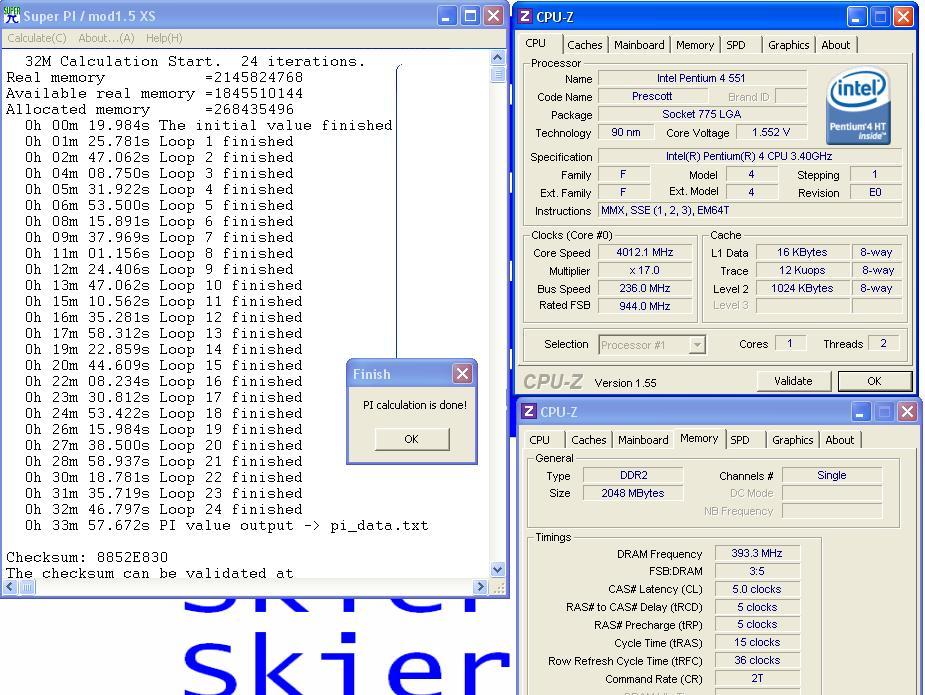Viewport: 925px width, 695px height.
Task: Click the CPU-Z logo icon in upper window title
Action: [x=524, y=17]
